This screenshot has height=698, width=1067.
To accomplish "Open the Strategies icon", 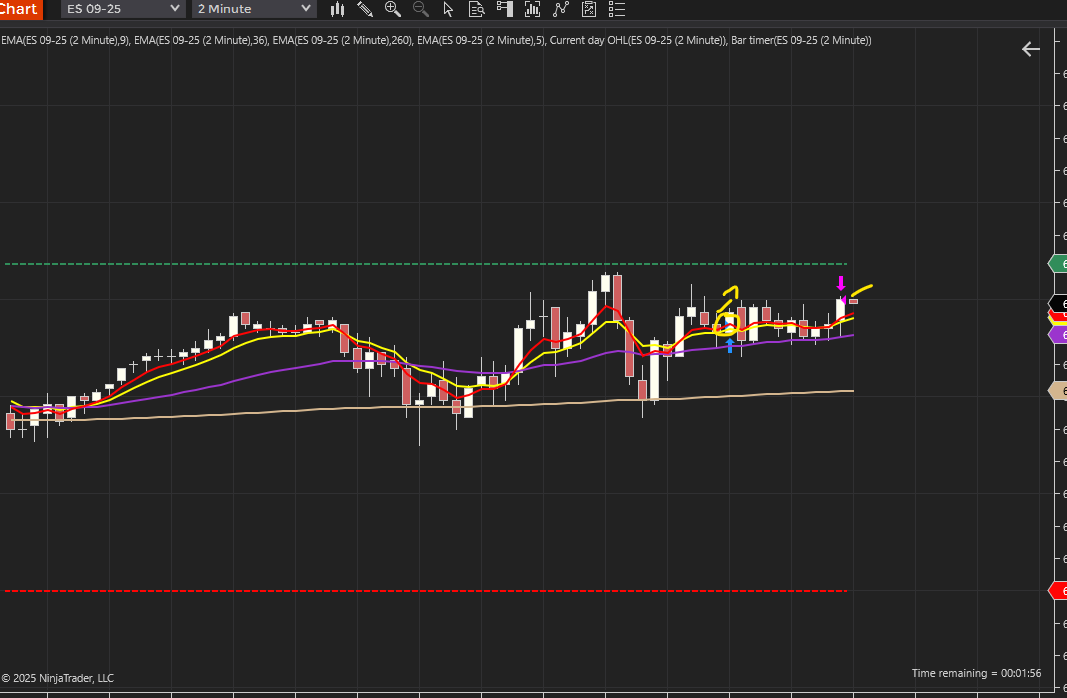I will tap(561, 9).
